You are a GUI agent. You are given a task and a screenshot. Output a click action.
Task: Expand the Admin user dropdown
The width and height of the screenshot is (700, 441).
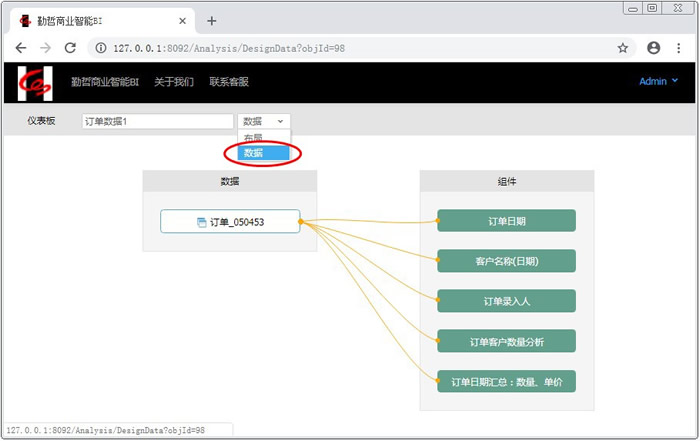tap(658, 82)
